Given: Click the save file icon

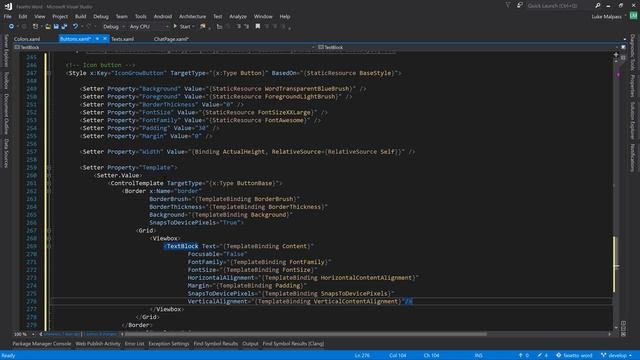Looking at the screenshot, I should coord(56,27).
